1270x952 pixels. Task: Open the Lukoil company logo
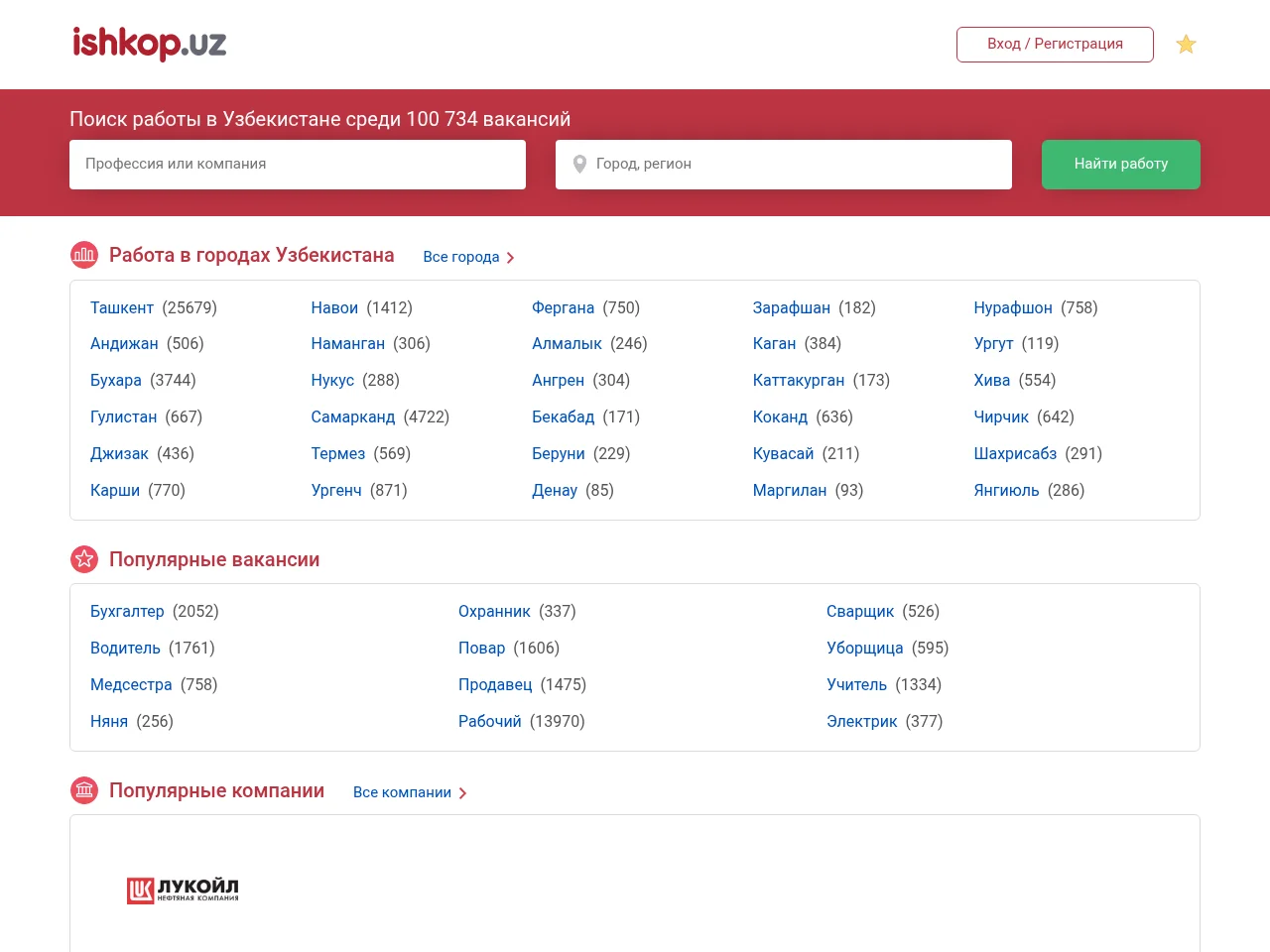click(183, 891)
